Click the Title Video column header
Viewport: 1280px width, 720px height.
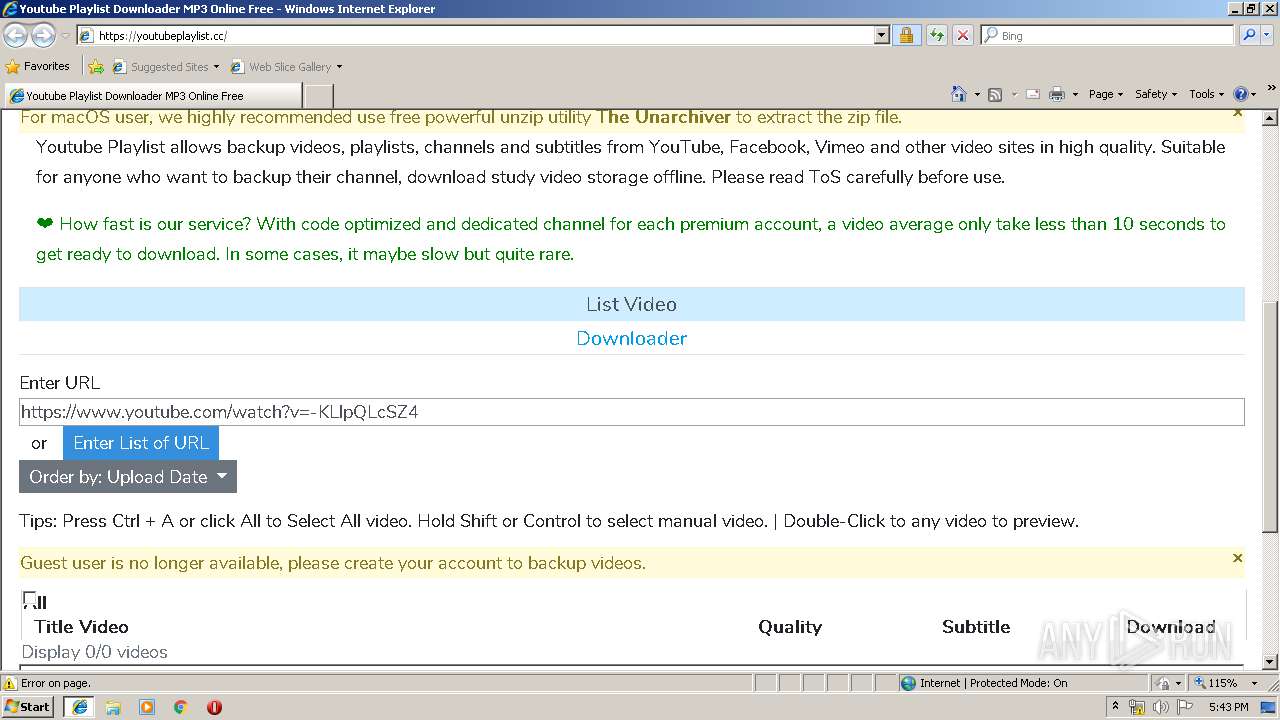tap(81, 627)
